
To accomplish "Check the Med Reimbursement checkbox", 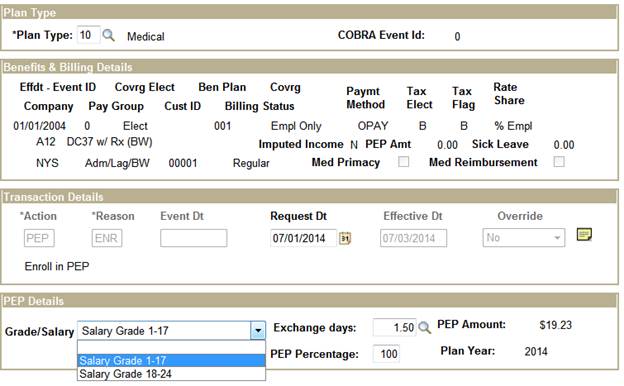I will point(559,162).
